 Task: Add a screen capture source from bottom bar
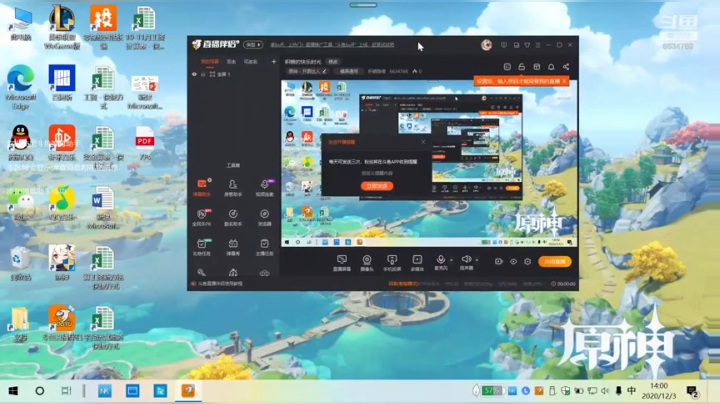(342, 263)
